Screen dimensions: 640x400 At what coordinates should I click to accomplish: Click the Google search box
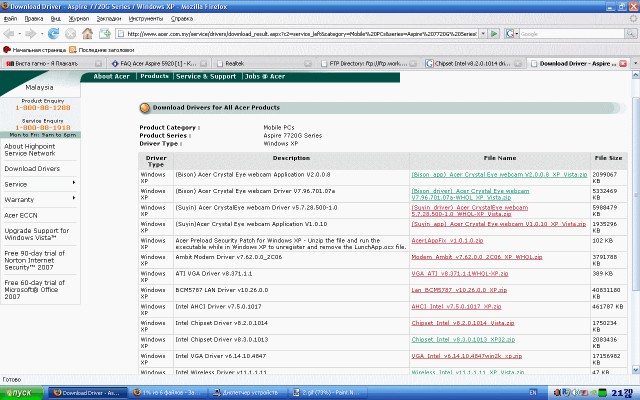(572, 34)
